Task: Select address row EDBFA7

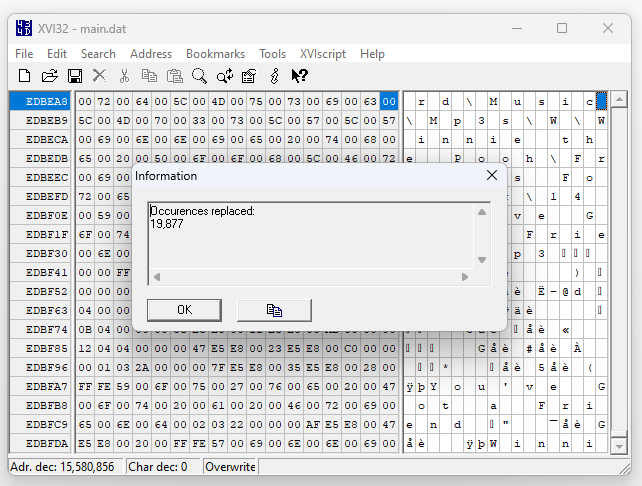Action: coord(40,387)
